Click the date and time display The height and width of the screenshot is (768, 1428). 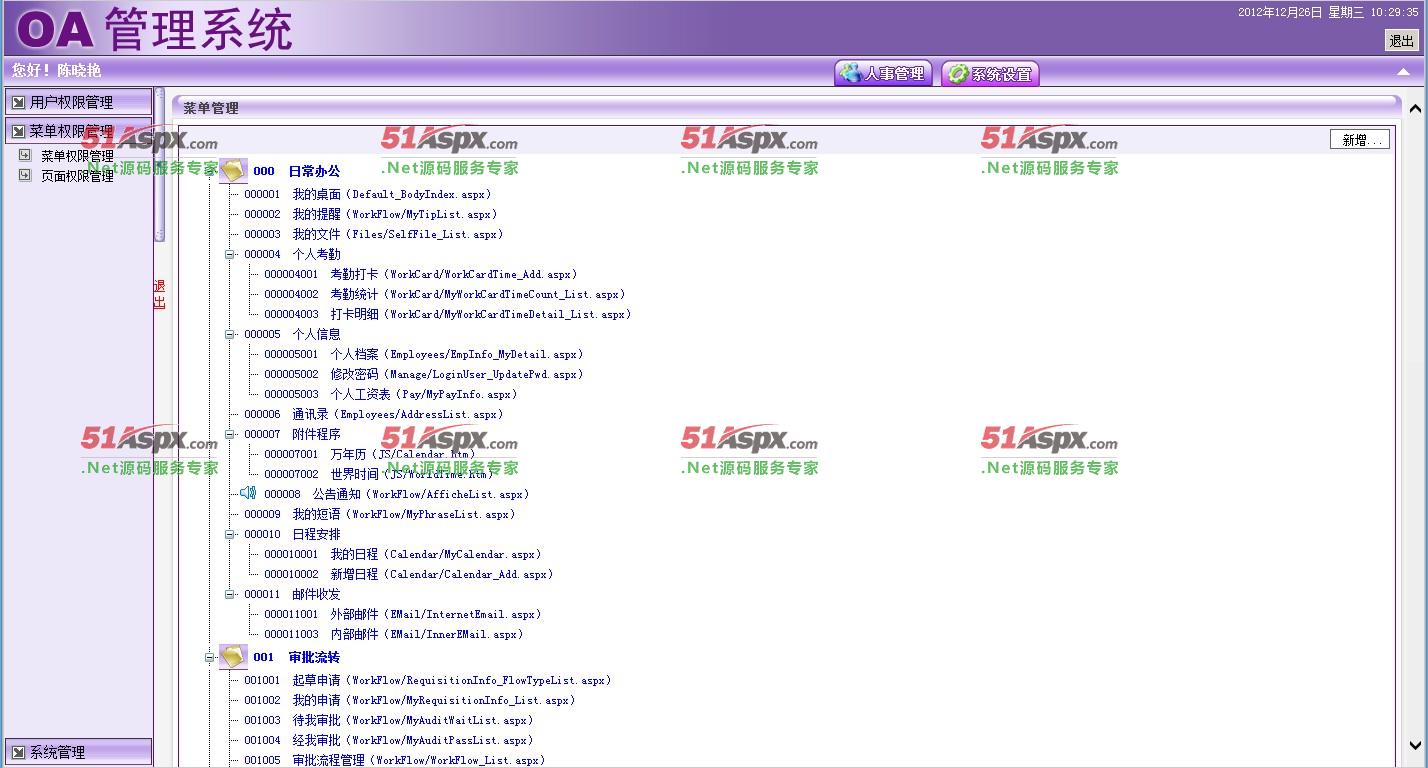tap(1328, 12)
